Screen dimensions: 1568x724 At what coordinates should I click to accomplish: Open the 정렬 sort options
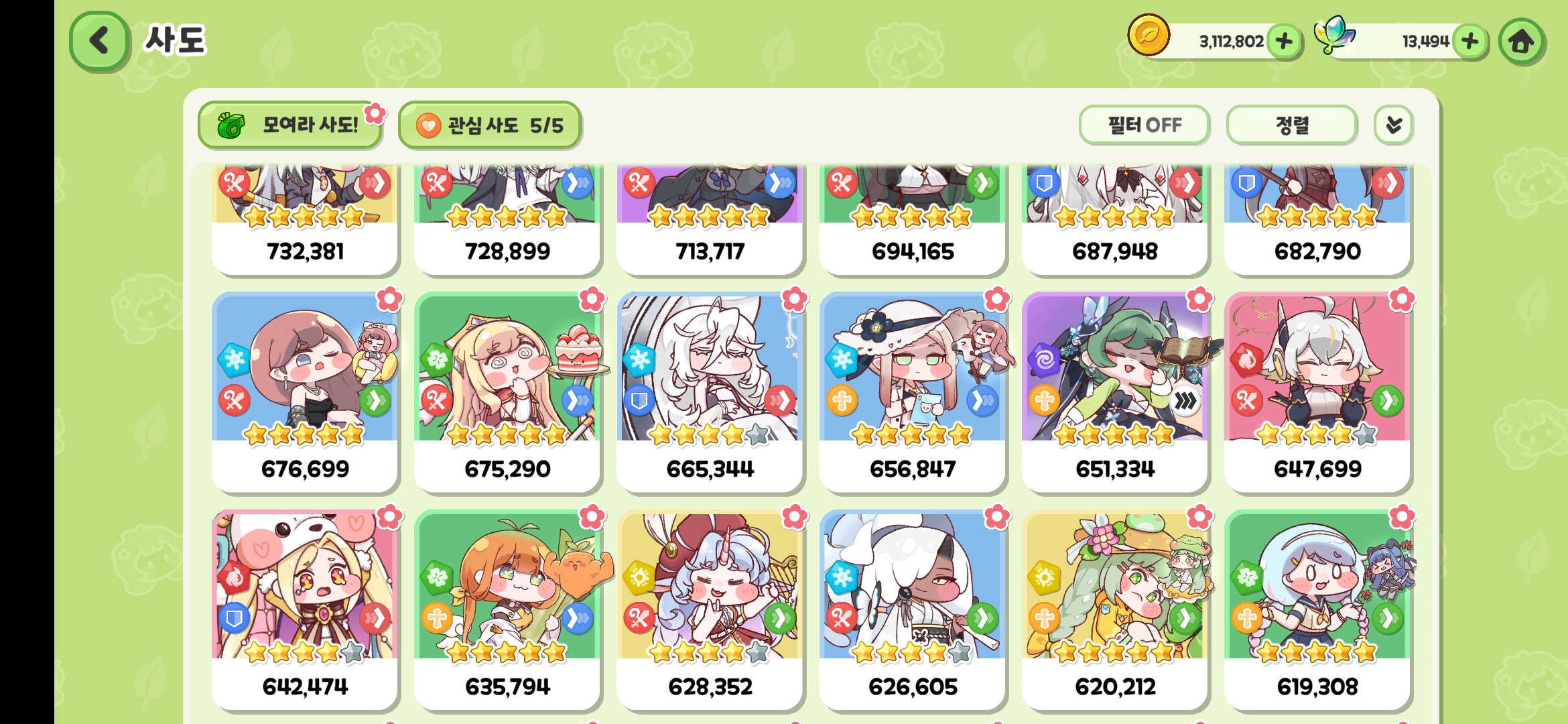point(1292,125)
